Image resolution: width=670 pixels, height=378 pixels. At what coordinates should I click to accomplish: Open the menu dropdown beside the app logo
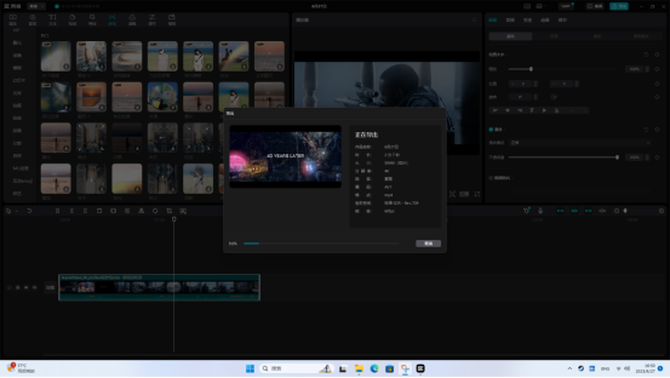click(x=36, y=6)
